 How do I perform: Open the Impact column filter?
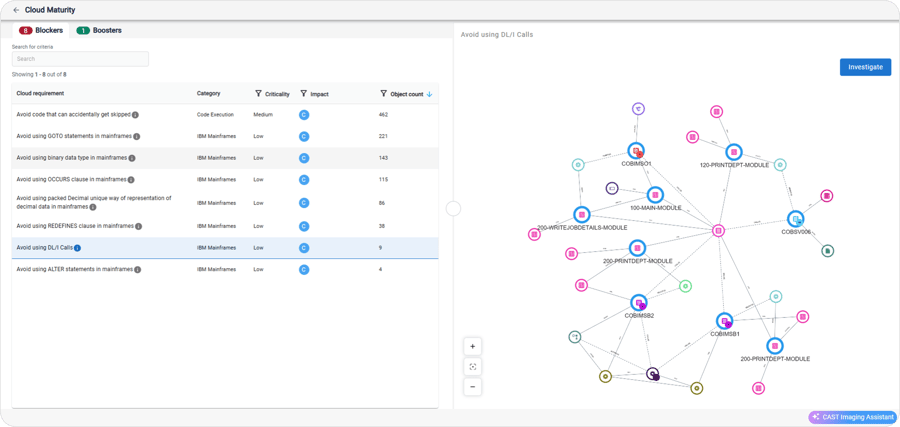pos(304,94)
